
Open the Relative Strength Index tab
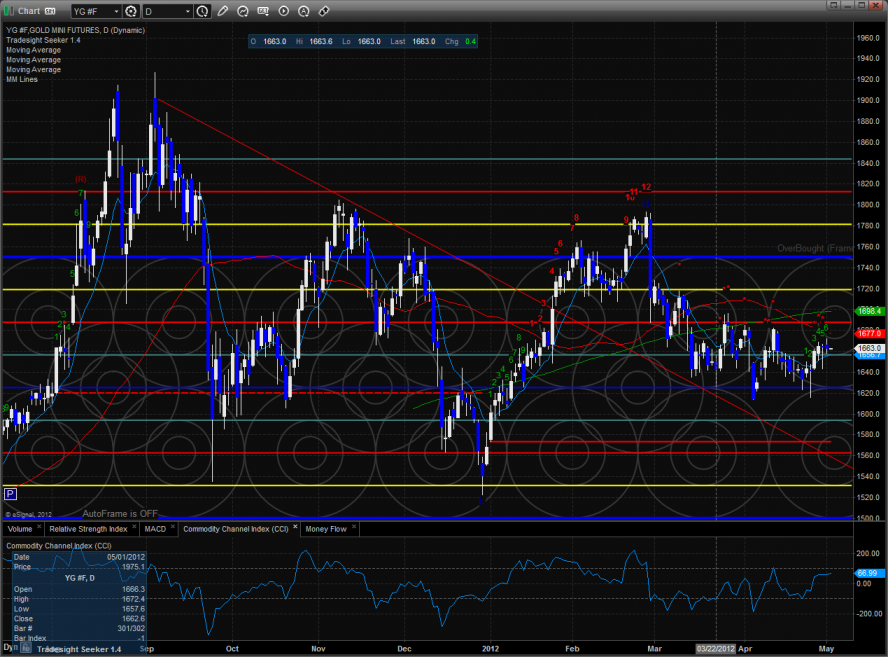(89, 528)
